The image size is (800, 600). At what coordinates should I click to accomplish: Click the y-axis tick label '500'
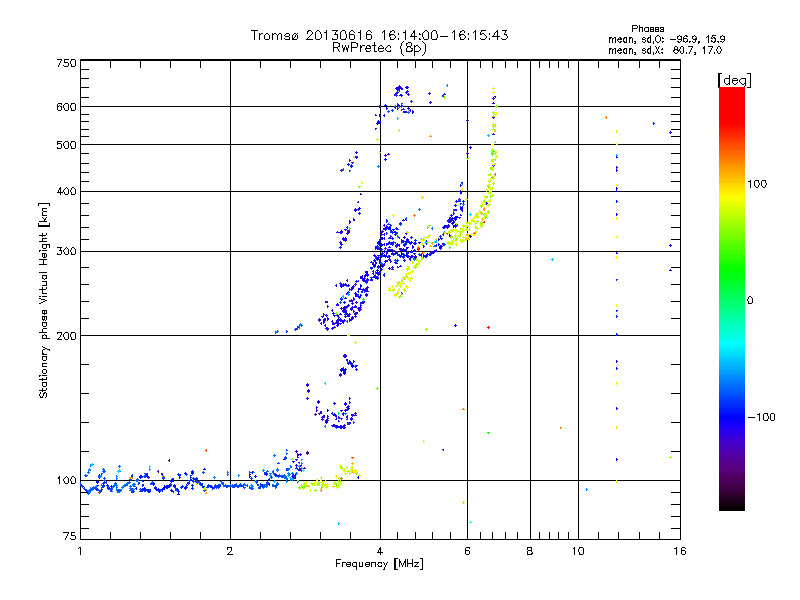(x=66, y=145)
